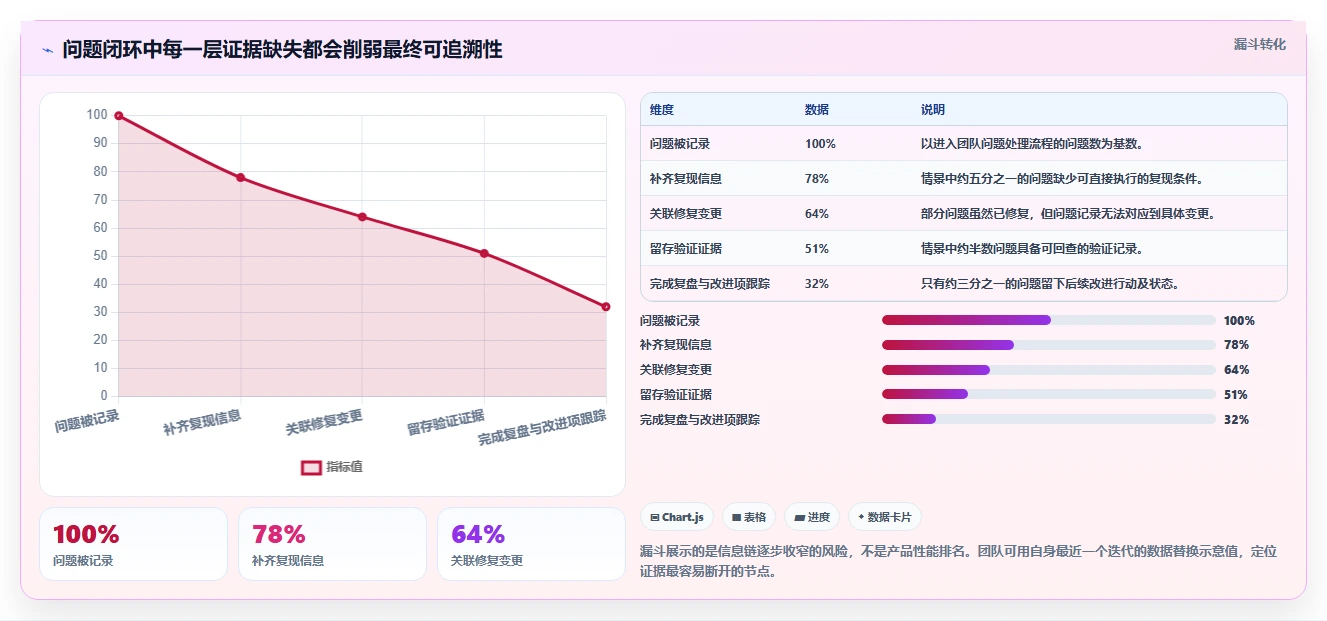Click the description about 可直接执行的复现条件

1062,179
